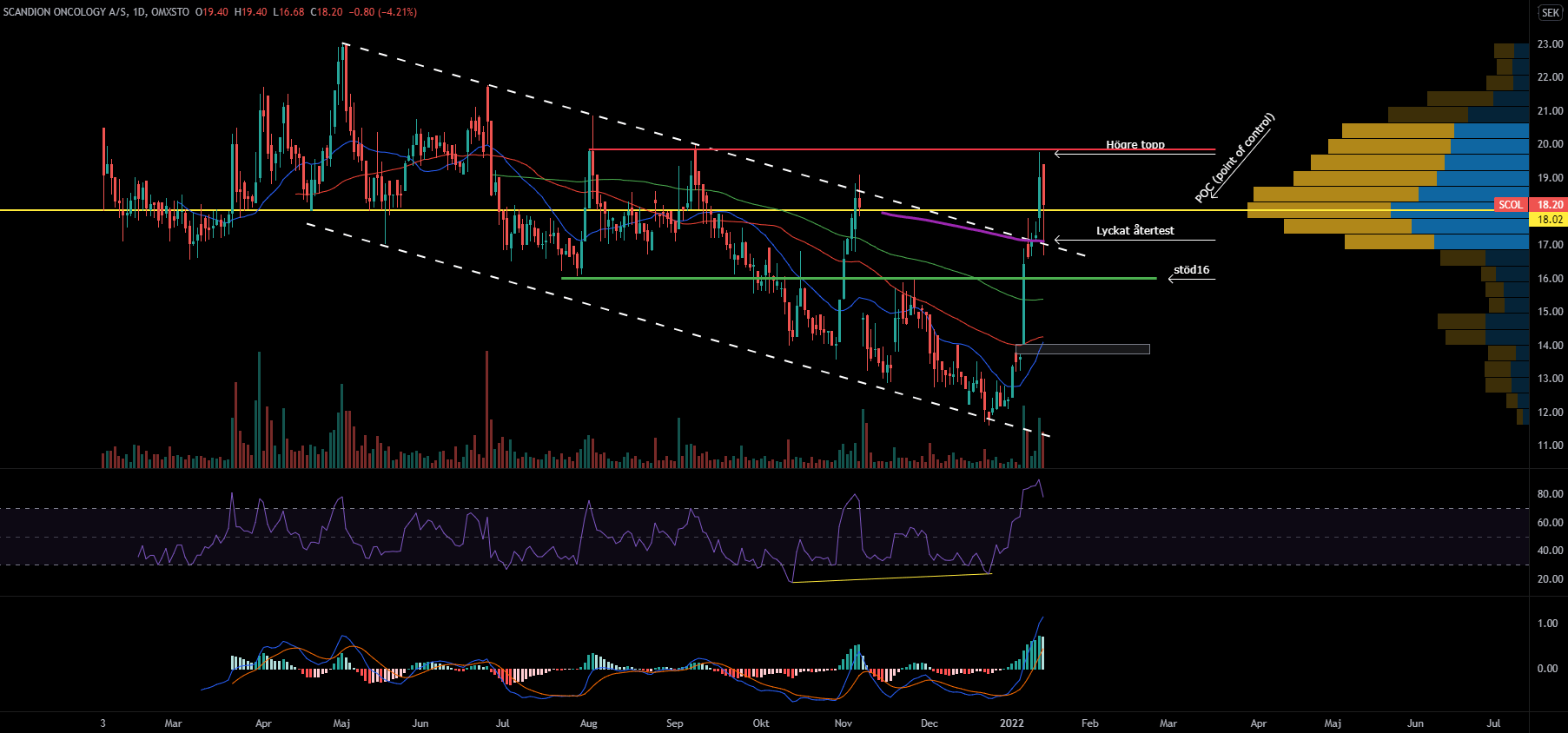Viewport: 1568px width, 733px height.
Task: Select the purple trendline drawing
Action: 956,226
